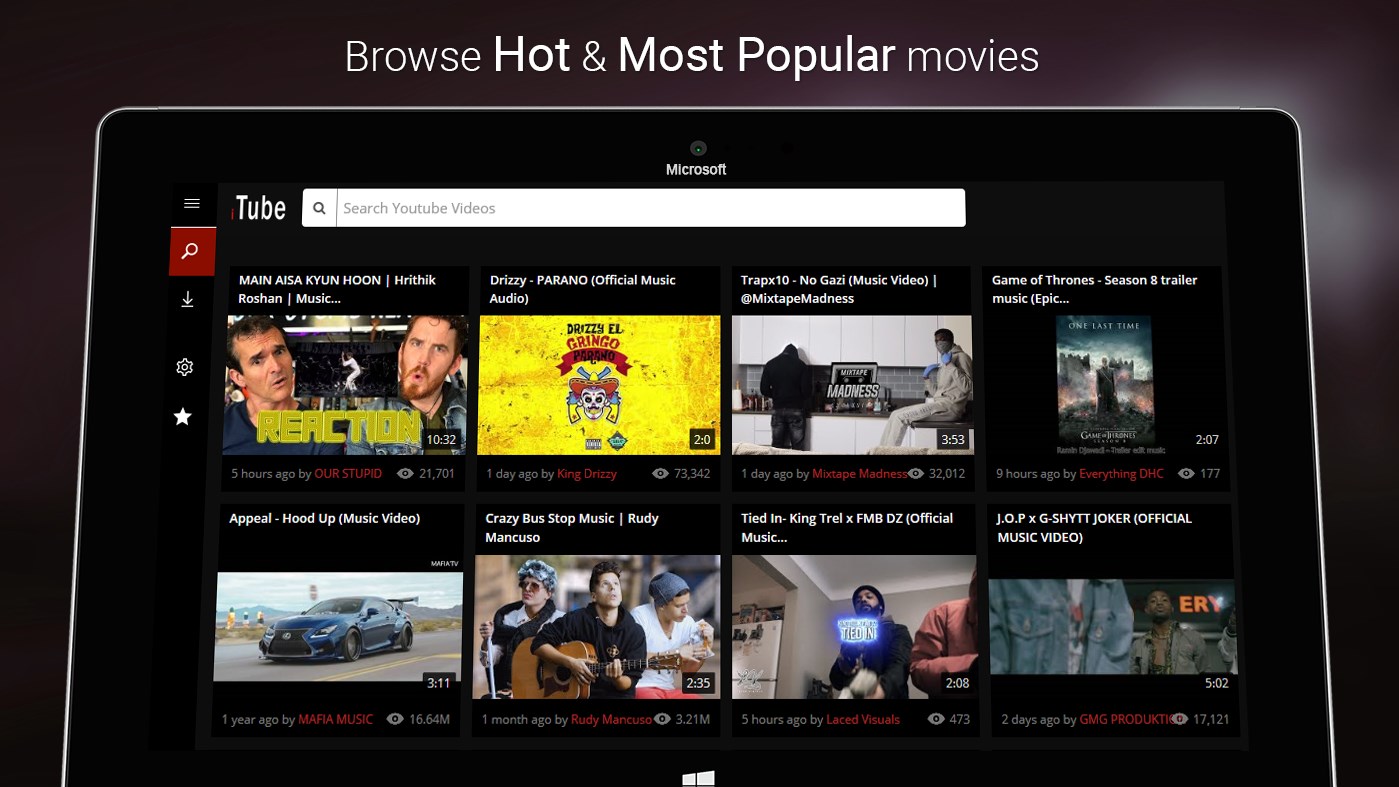1399x787 pixels.
Task: Click the eye icon beside 473 views
Action: click(936, 719)
